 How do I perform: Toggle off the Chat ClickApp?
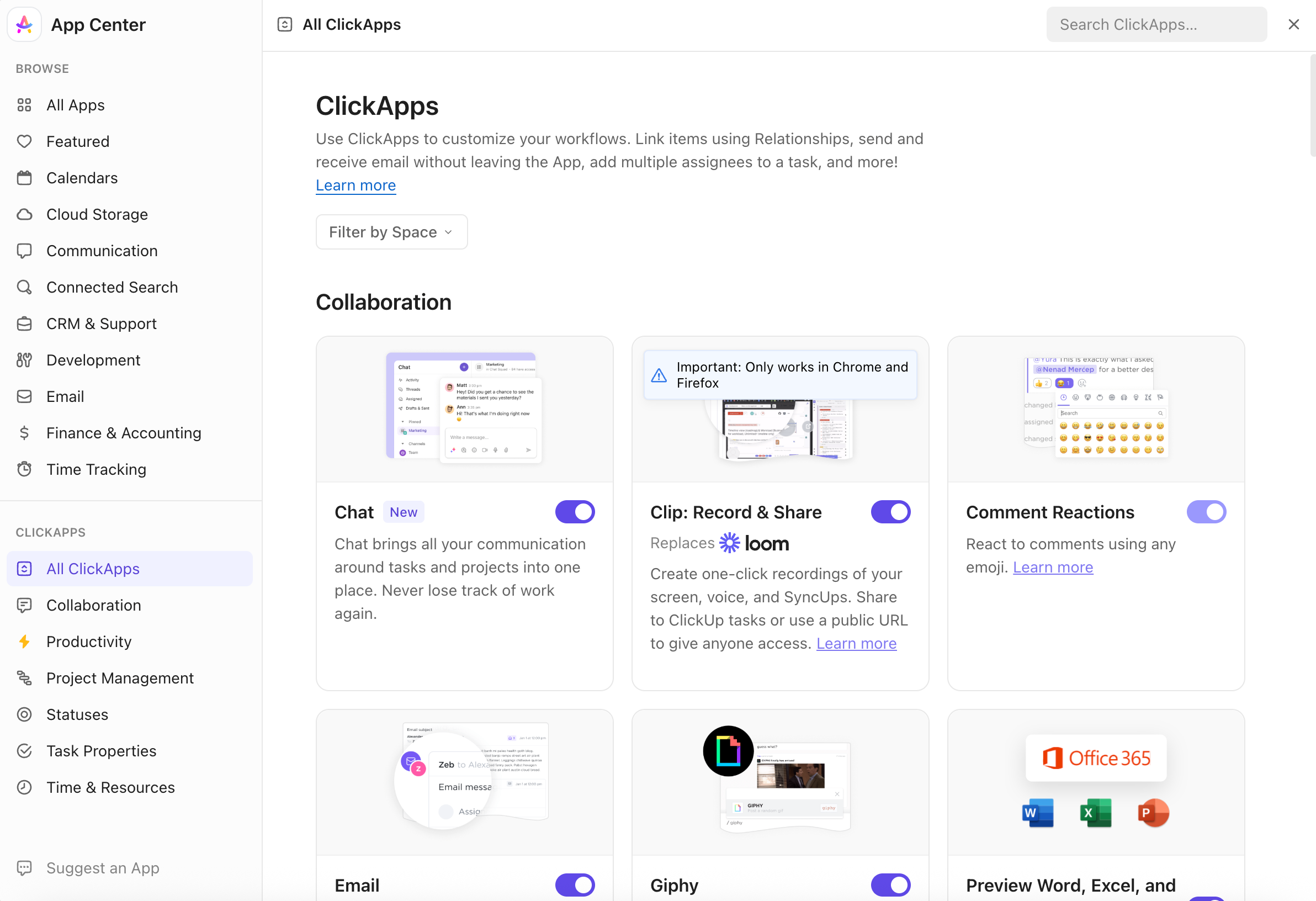click(x=575, y=512)
